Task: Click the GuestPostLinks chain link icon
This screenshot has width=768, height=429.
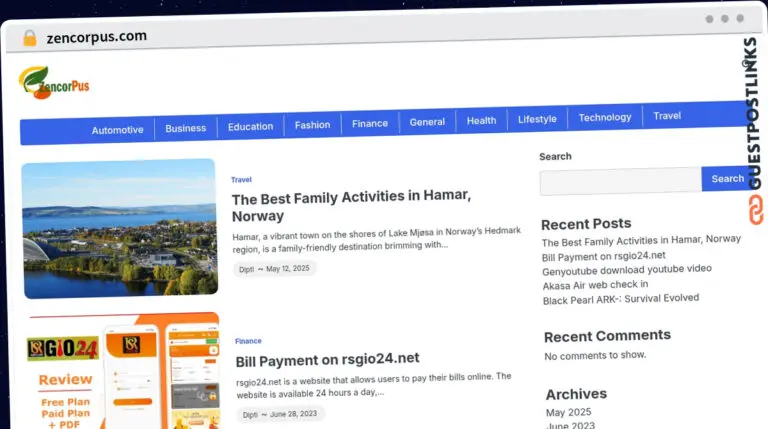Action: pyautogui.click(x=755, y=210)
